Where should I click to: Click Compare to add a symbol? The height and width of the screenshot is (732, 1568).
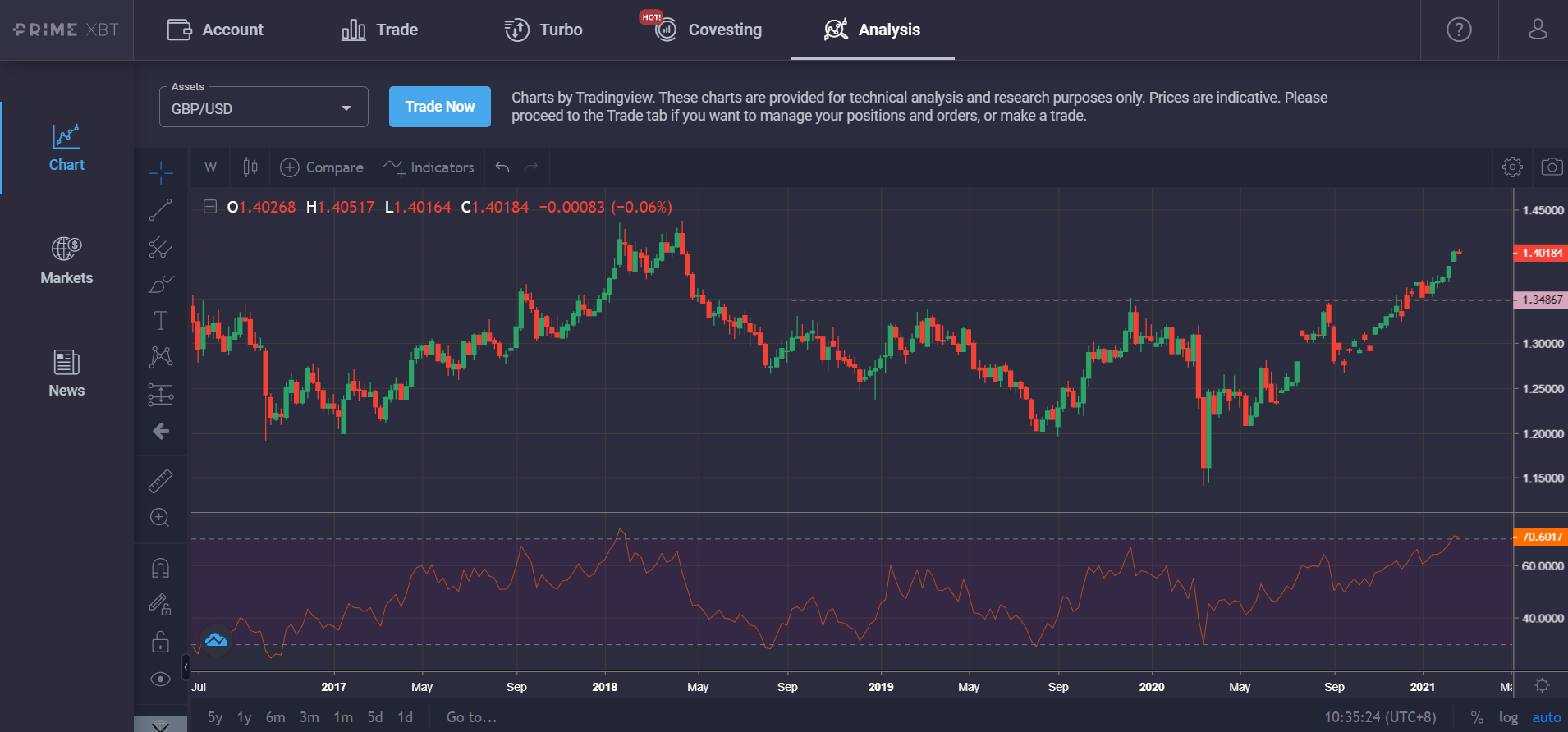[322, 167]
